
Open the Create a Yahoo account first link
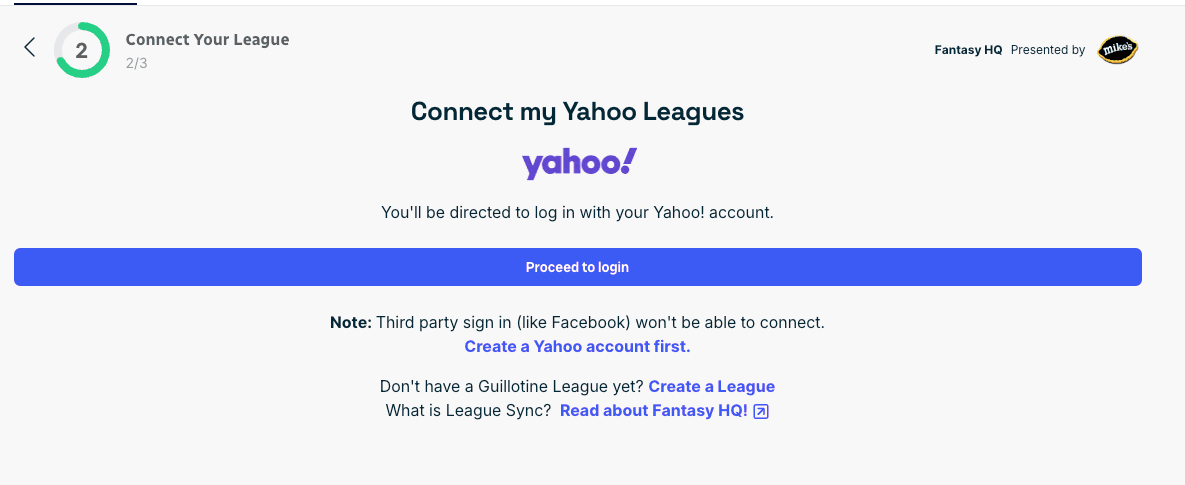click(577, 347)
